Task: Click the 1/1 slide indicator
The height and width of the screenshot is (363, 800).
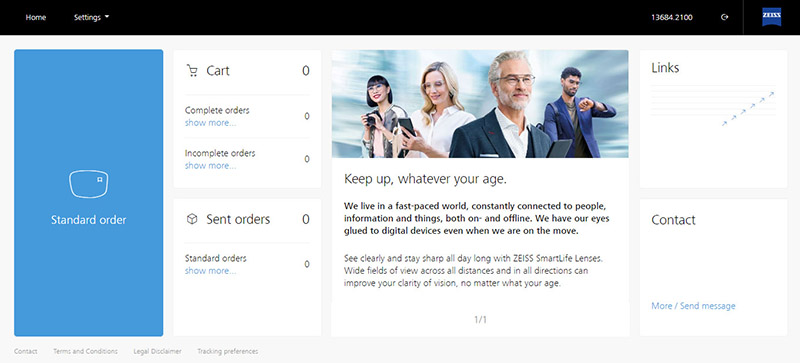Action: point(481,320)
